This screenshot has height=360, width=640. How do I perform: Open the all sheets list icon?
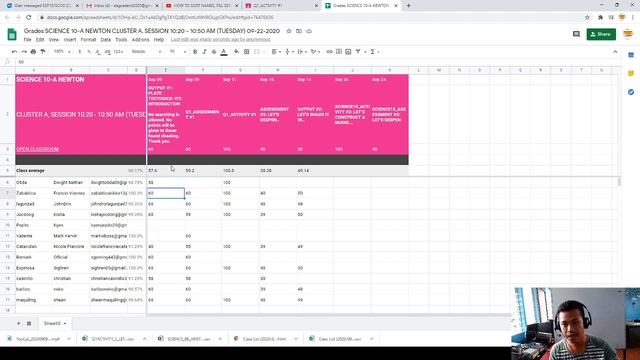coord(29,323)
